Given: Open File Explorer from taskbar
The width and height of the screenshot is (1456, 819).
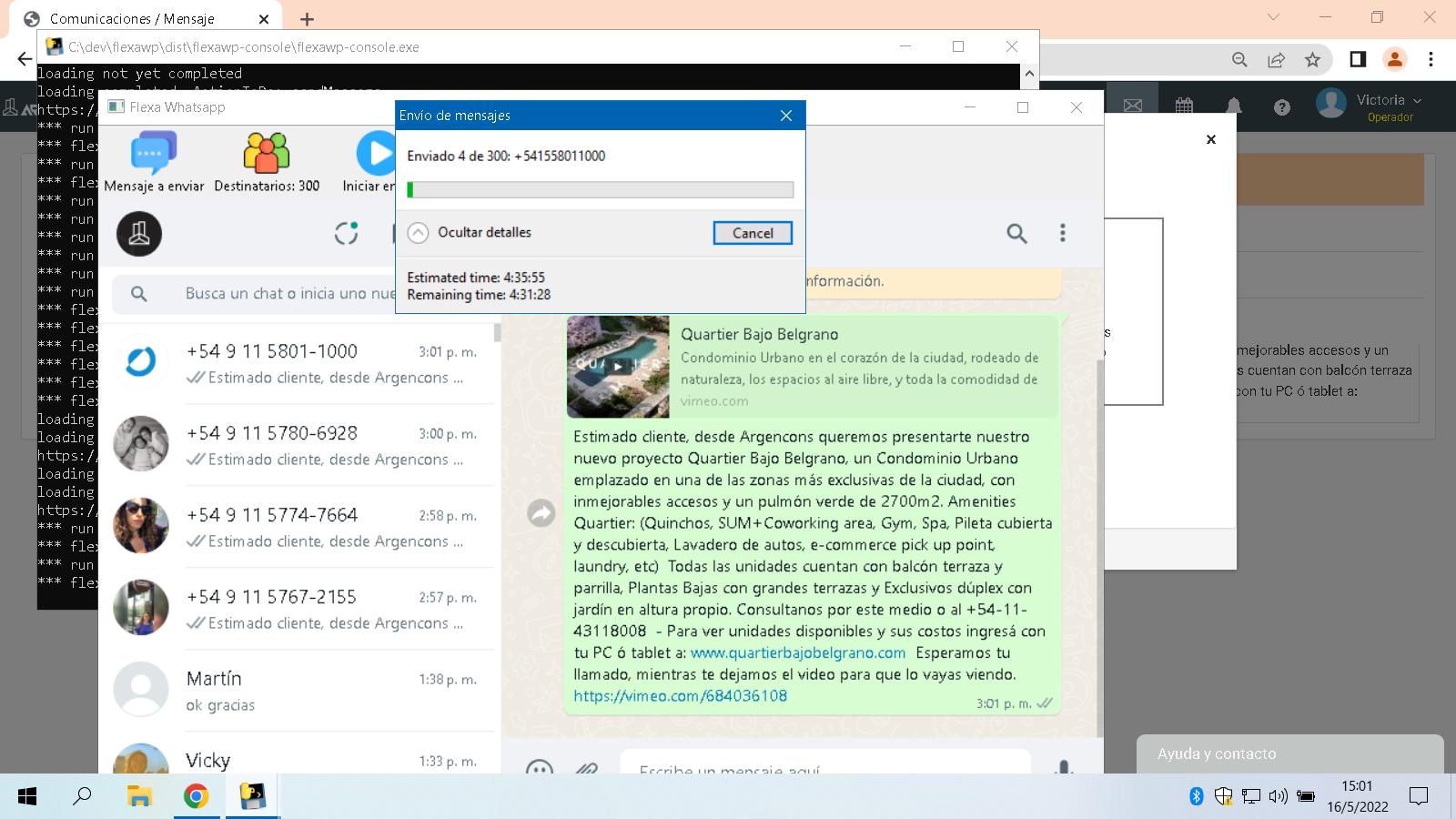Looking at the screenshot, I should click(x=139, y=797).
